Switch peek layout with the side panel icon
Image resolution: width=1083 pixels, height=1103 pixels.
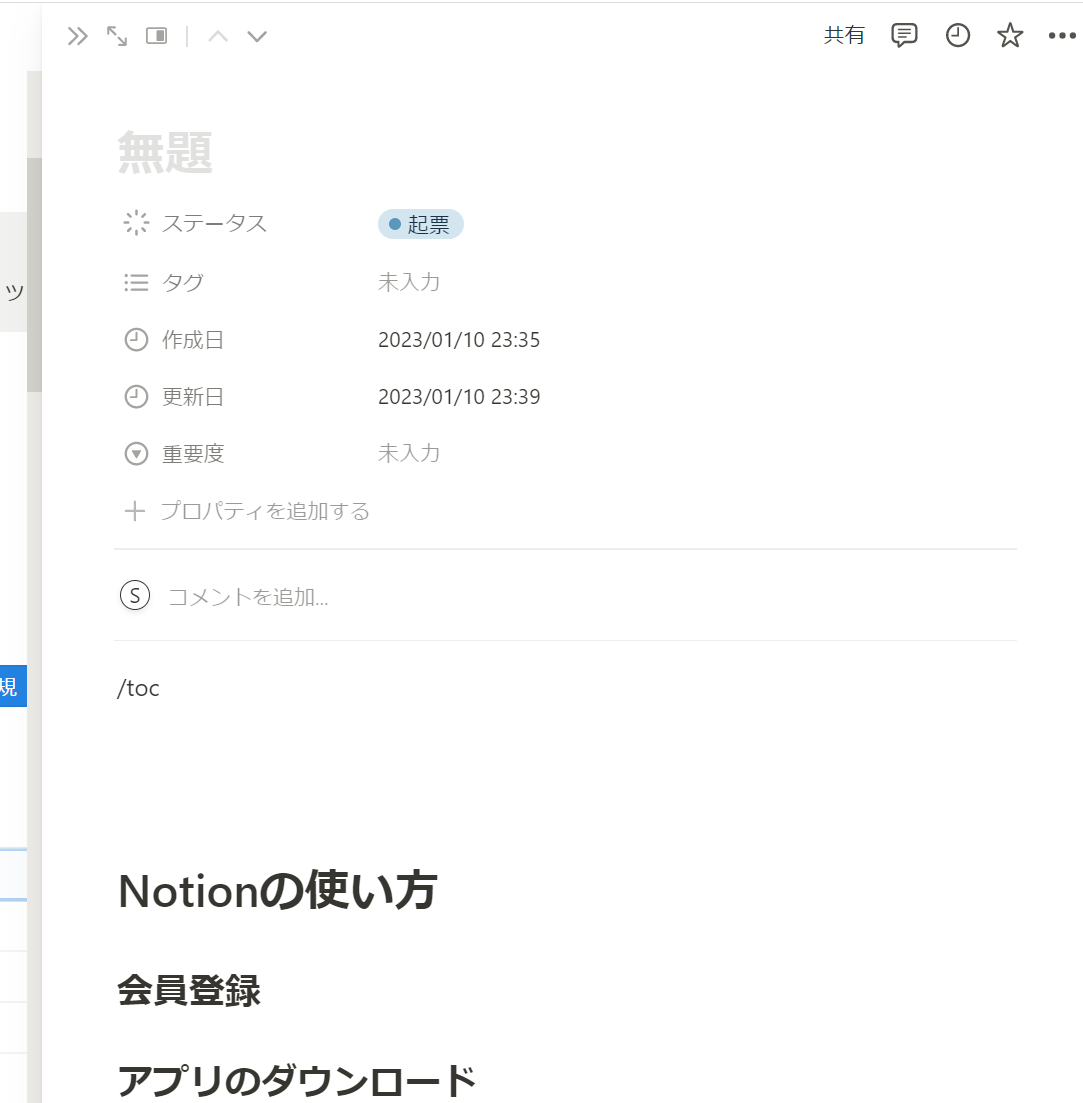[156, 36]
